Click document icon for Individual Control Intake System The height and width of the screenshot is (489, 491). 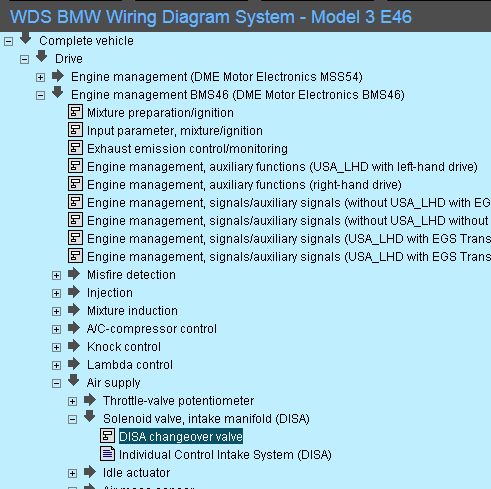pyautogui.click(x=107, y=454)
